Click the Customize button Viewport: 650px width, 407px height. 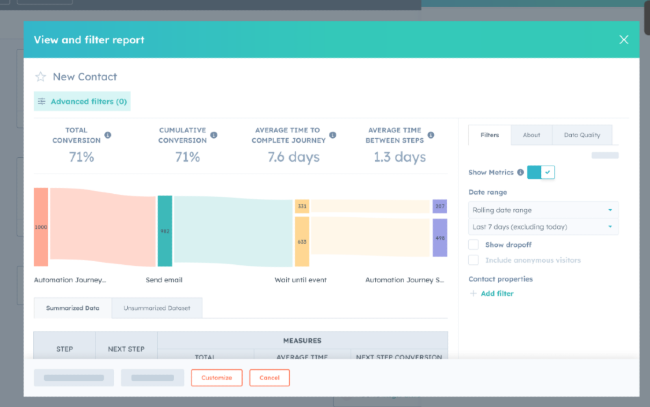click(216, 378)
